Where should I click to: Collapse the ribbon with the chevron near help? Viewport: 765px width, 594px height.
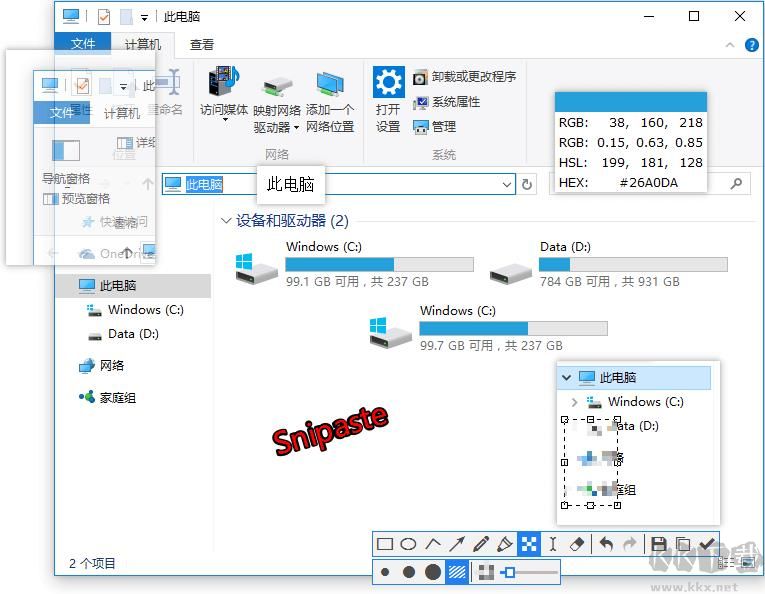tap(730, 45)
